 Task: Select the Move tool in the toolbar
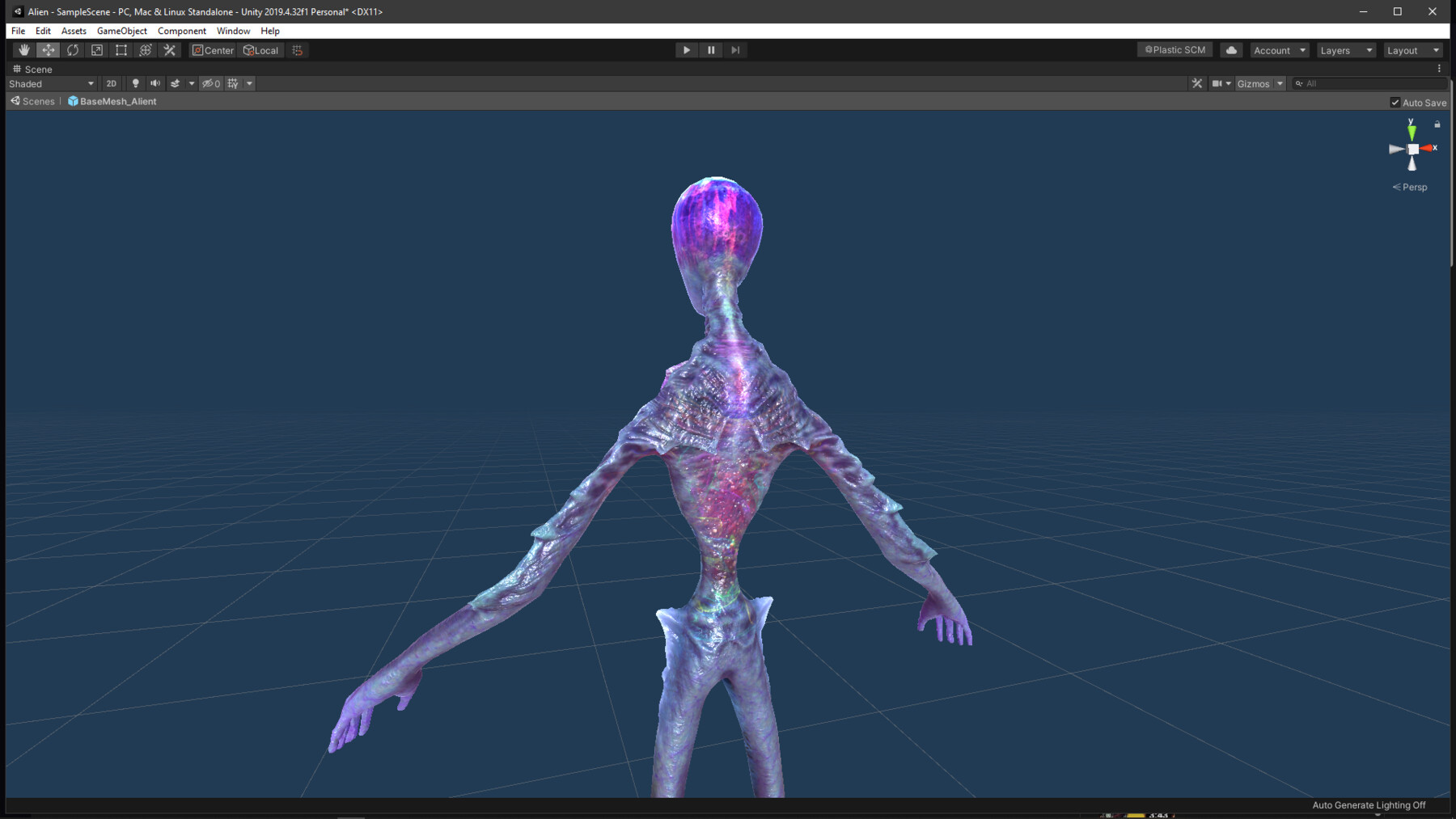(x=48, y=49)
